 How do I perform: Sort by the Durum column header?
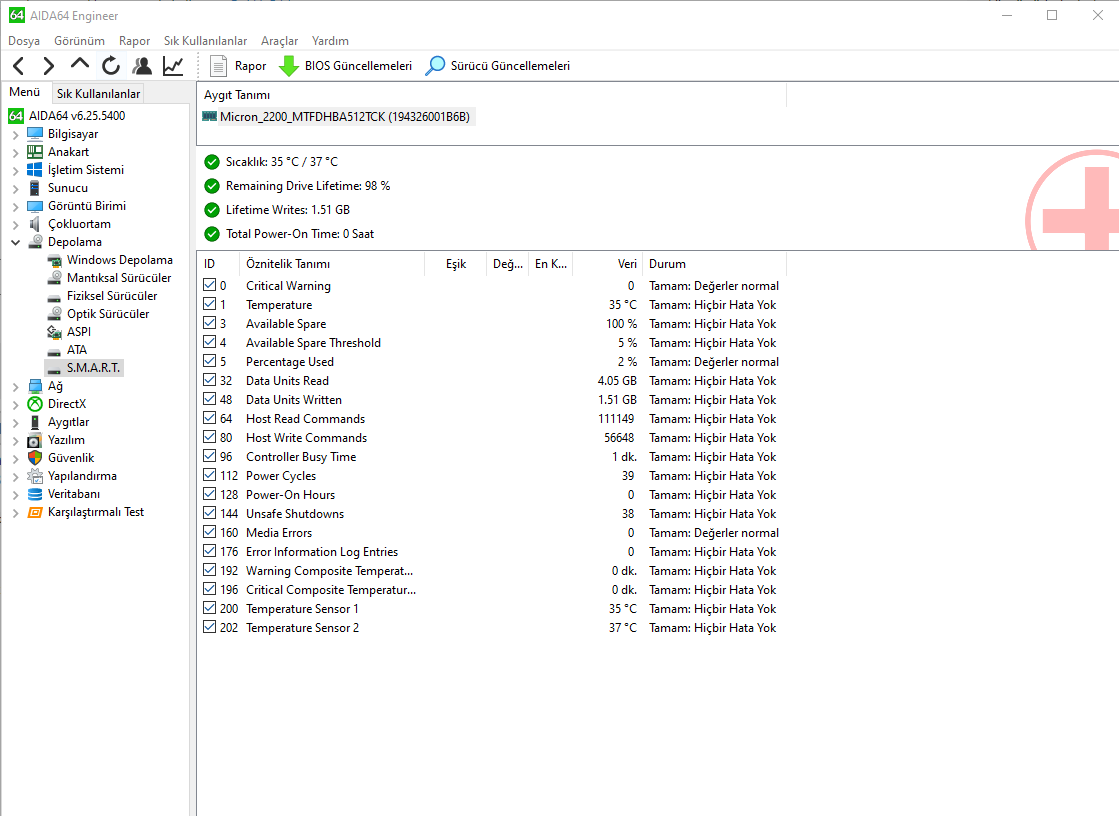[714, 264]
